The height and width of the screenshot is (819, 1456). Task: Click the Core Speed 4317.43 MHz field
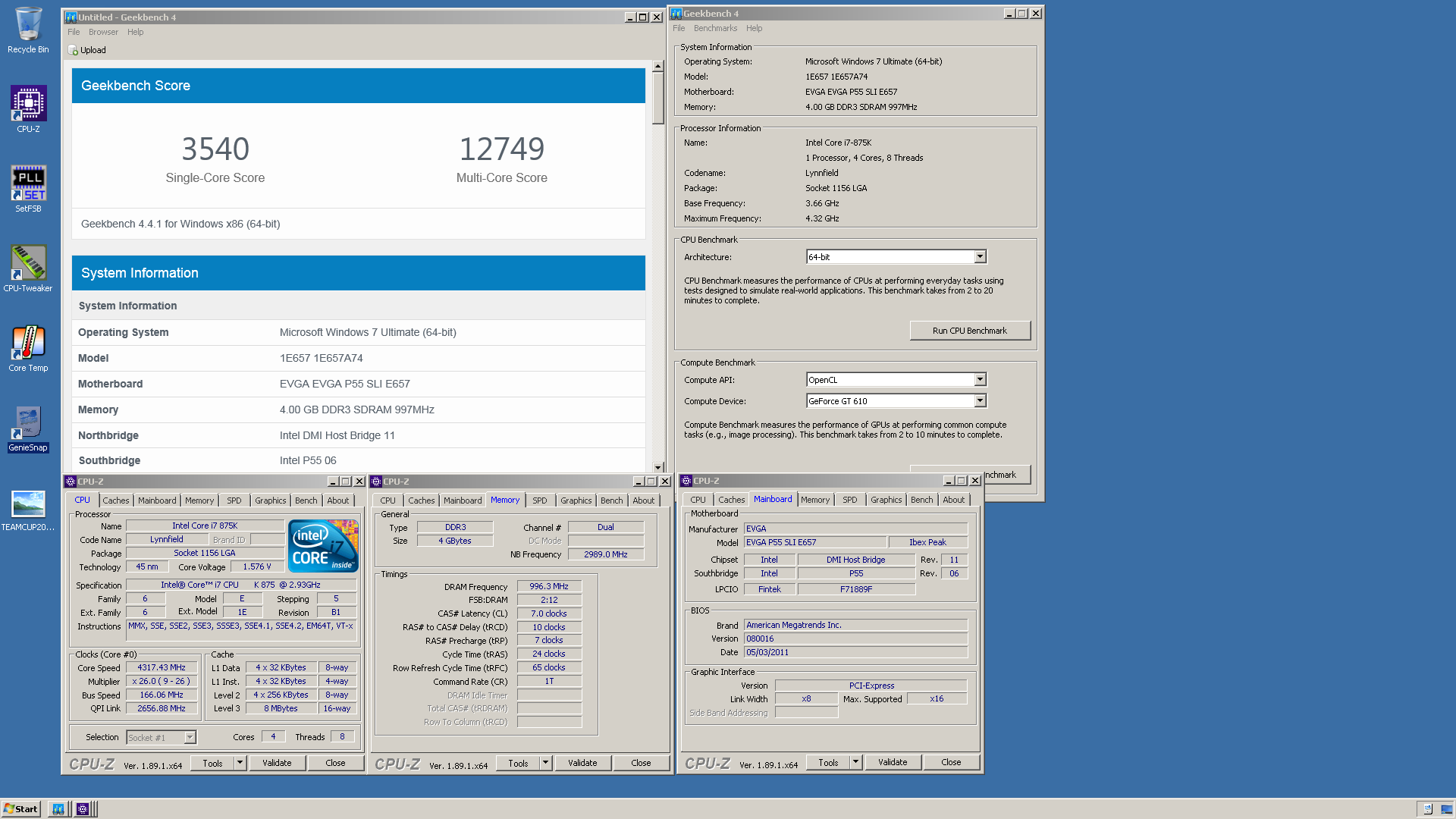click(x=162, y=668)
